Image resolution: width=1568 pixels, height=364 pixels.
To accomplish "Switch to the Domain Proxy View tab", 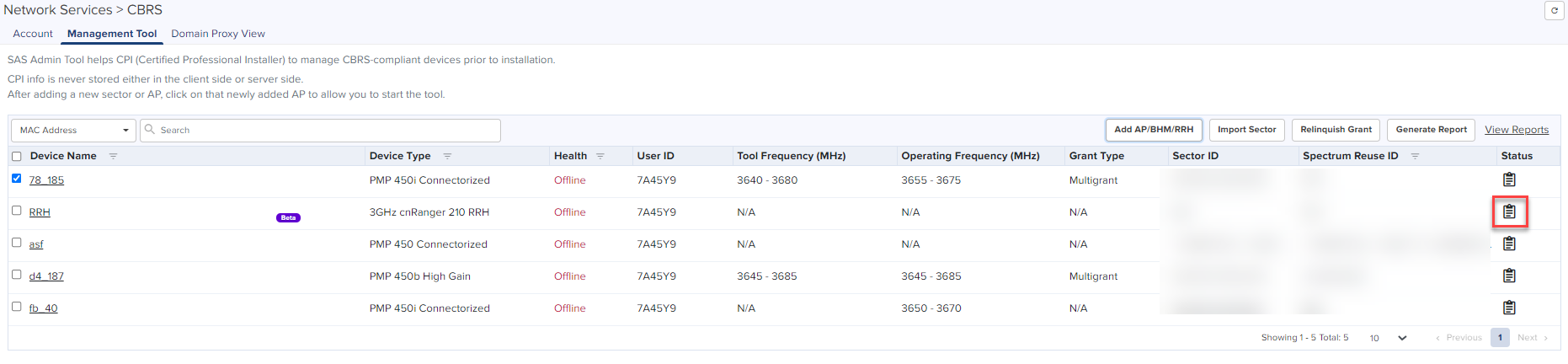I will pos(218,34).
